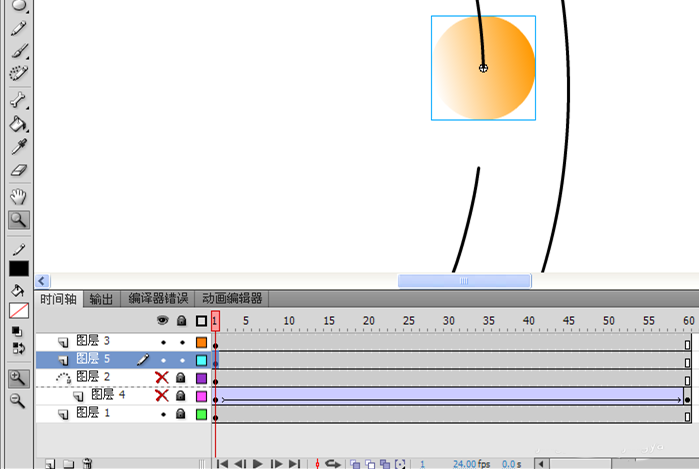Toggle cyan outline swatch of 图层 5
The height and width of the screenshot is (469, 699).
click(x=201, y=360)
